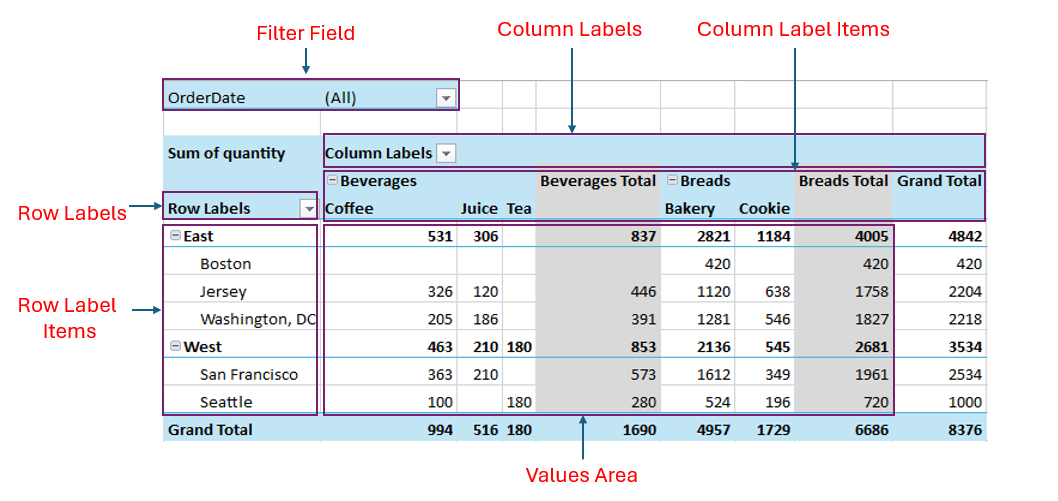This screenshot has height=501, width=1058.
Task: Open the Column Labels filter dropdown
Action: coord(446,153)
